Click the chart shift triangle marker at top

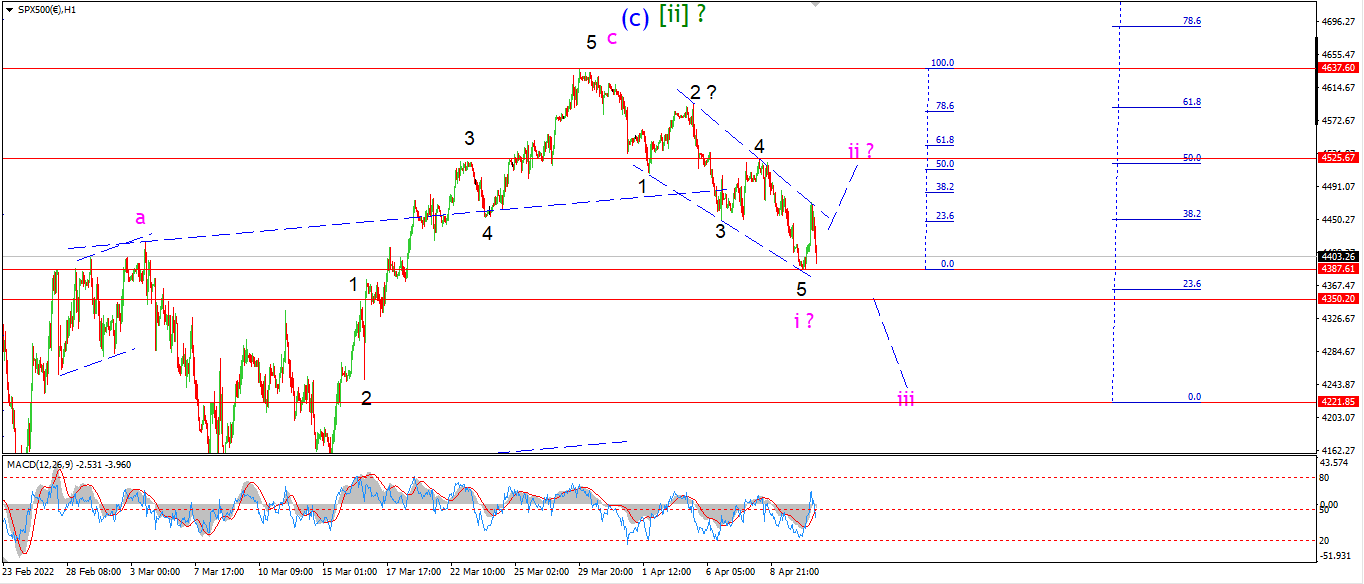pos(817,4)
